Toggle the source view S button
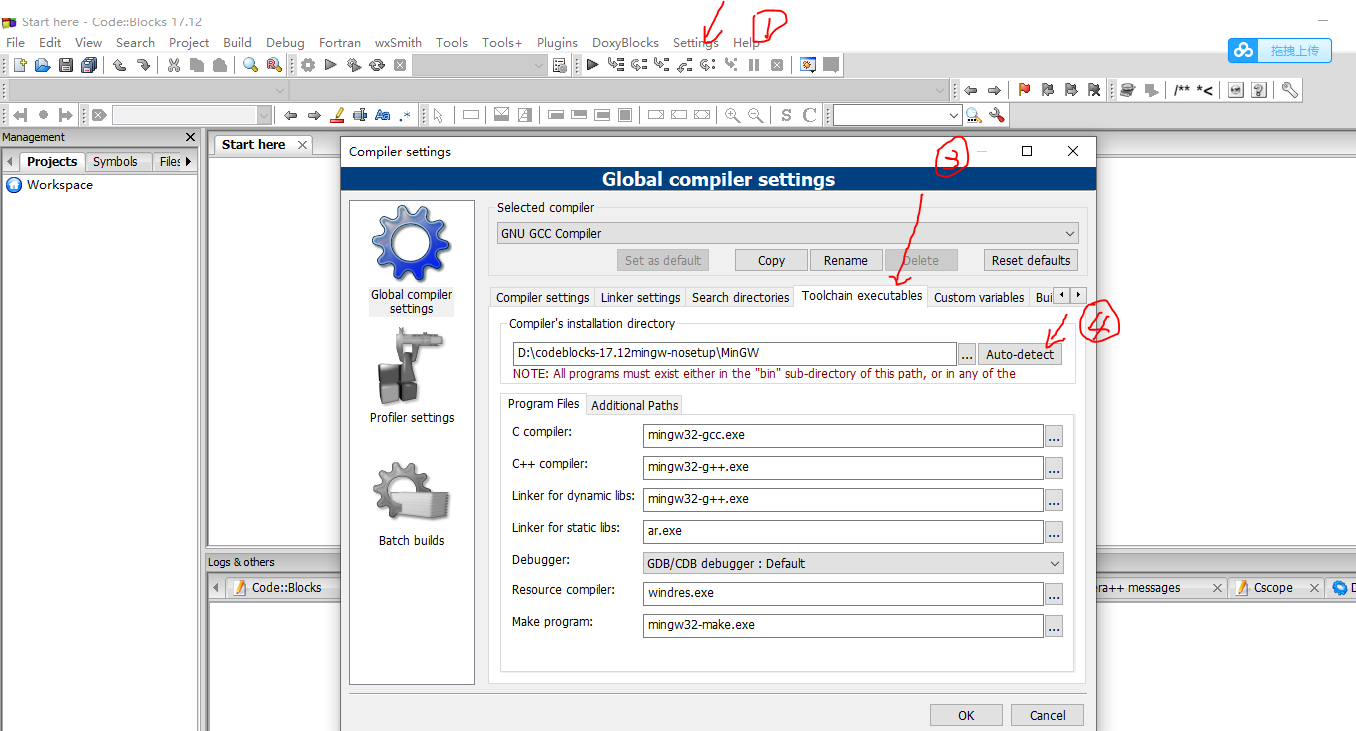1356x731 pixels. (786, 115)
